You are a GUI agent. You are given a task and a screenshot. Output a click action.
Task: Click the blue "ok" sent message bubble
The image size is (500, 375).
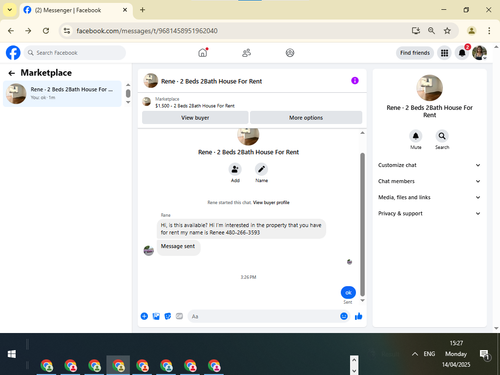[x=348, y=292]
